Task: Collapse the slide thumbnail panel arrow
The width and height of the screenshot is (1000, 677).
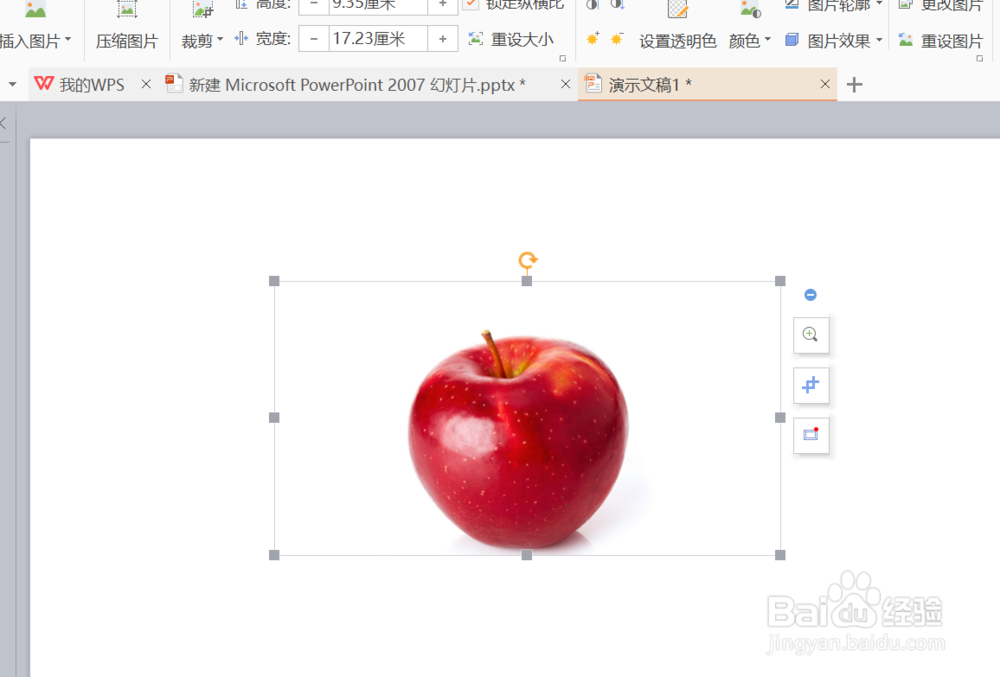Action: (x=3, y=124)
